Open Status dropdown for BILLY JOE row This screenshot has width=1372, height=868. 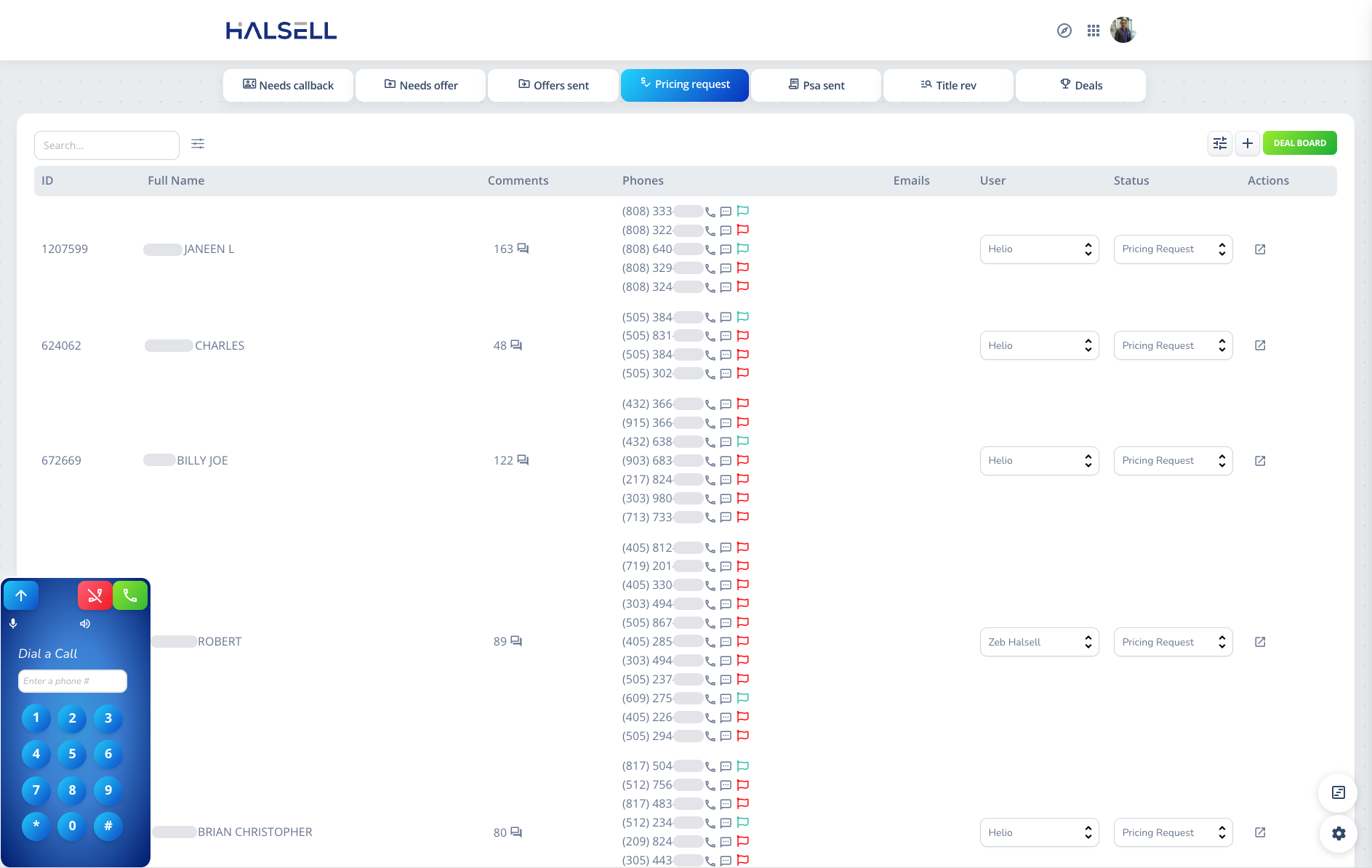pos(1172,461)
